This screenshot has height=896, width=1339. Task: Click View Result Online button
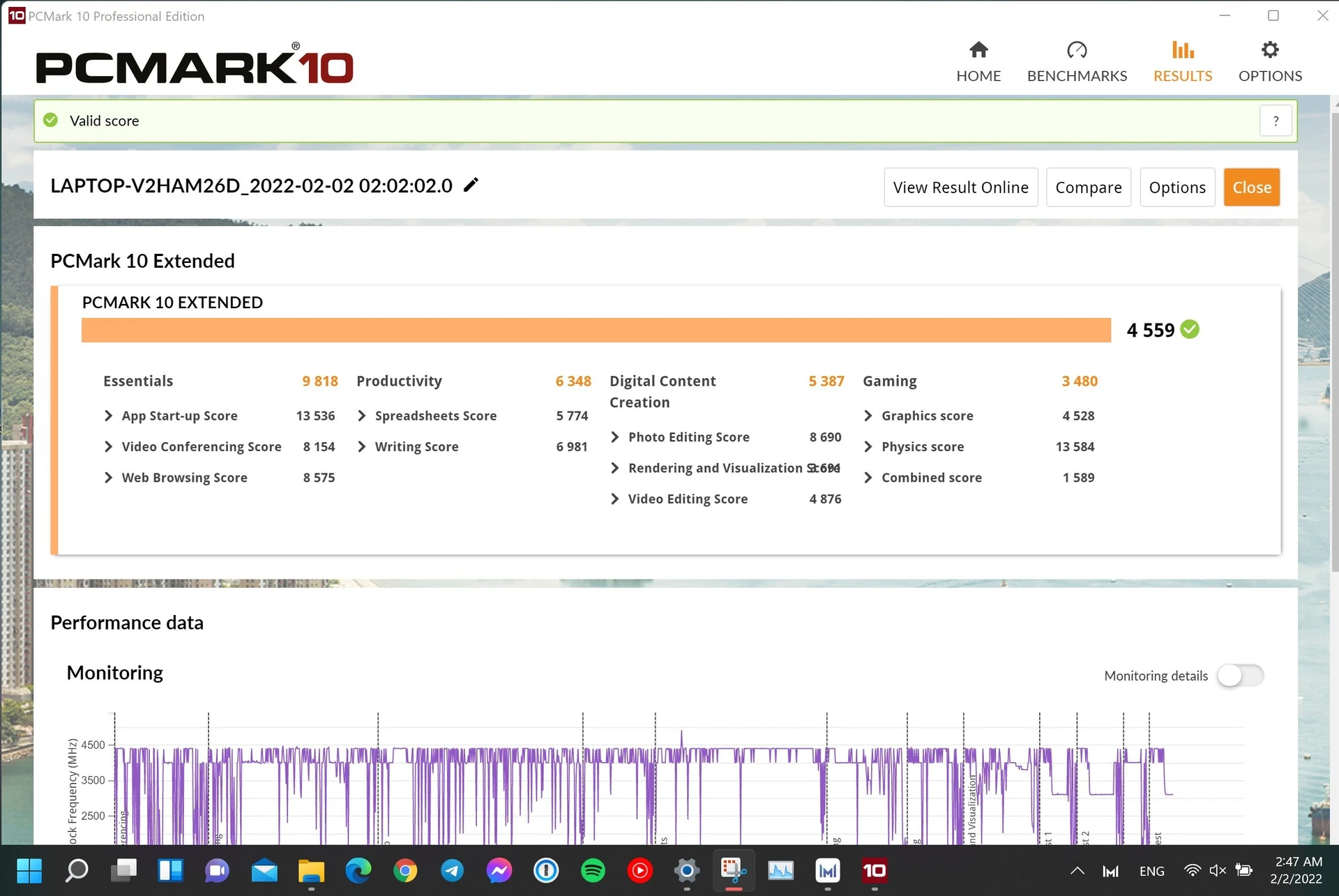960,188
